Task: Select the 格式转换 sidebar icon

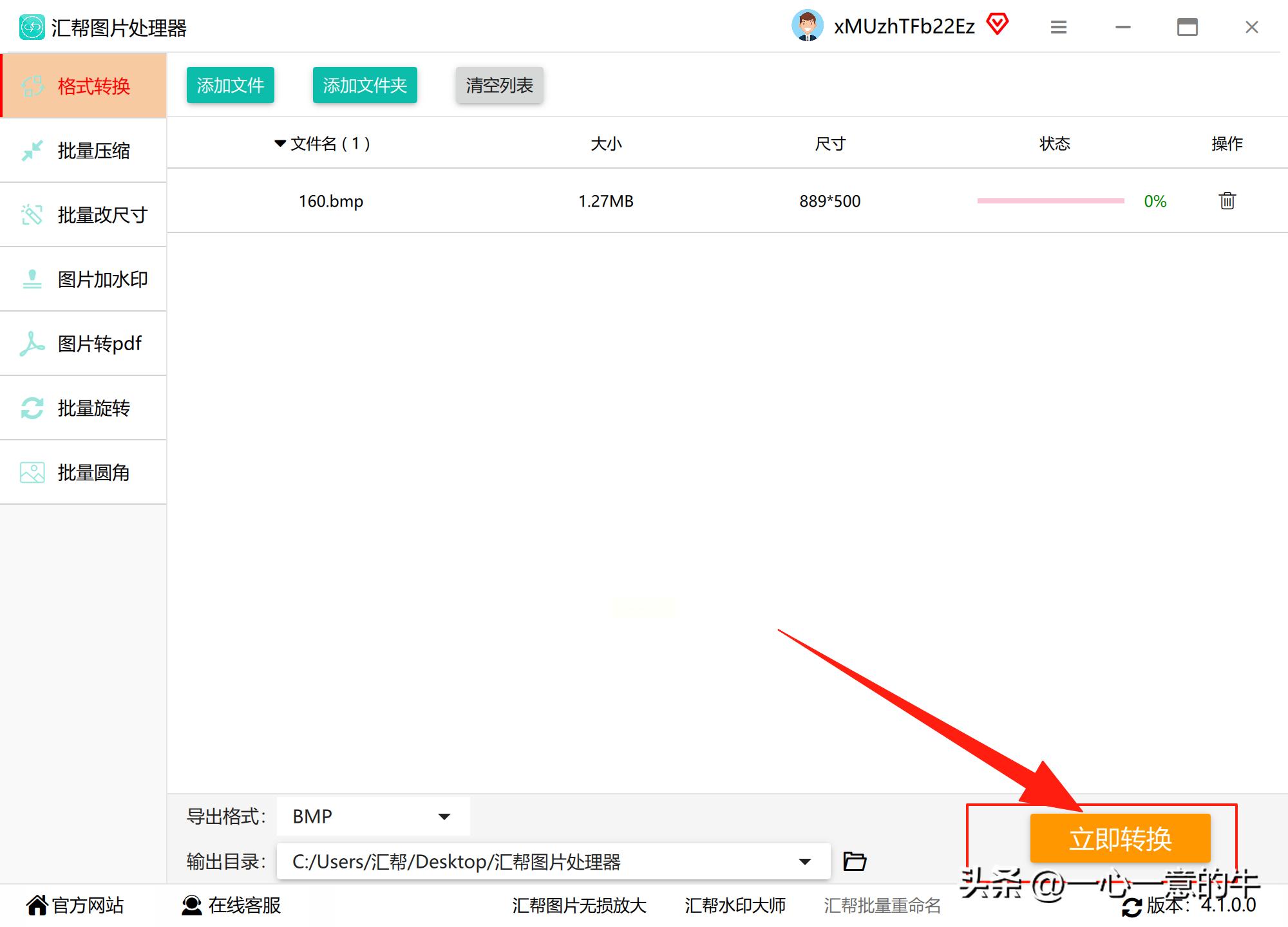Action: [x=33, y=86]
